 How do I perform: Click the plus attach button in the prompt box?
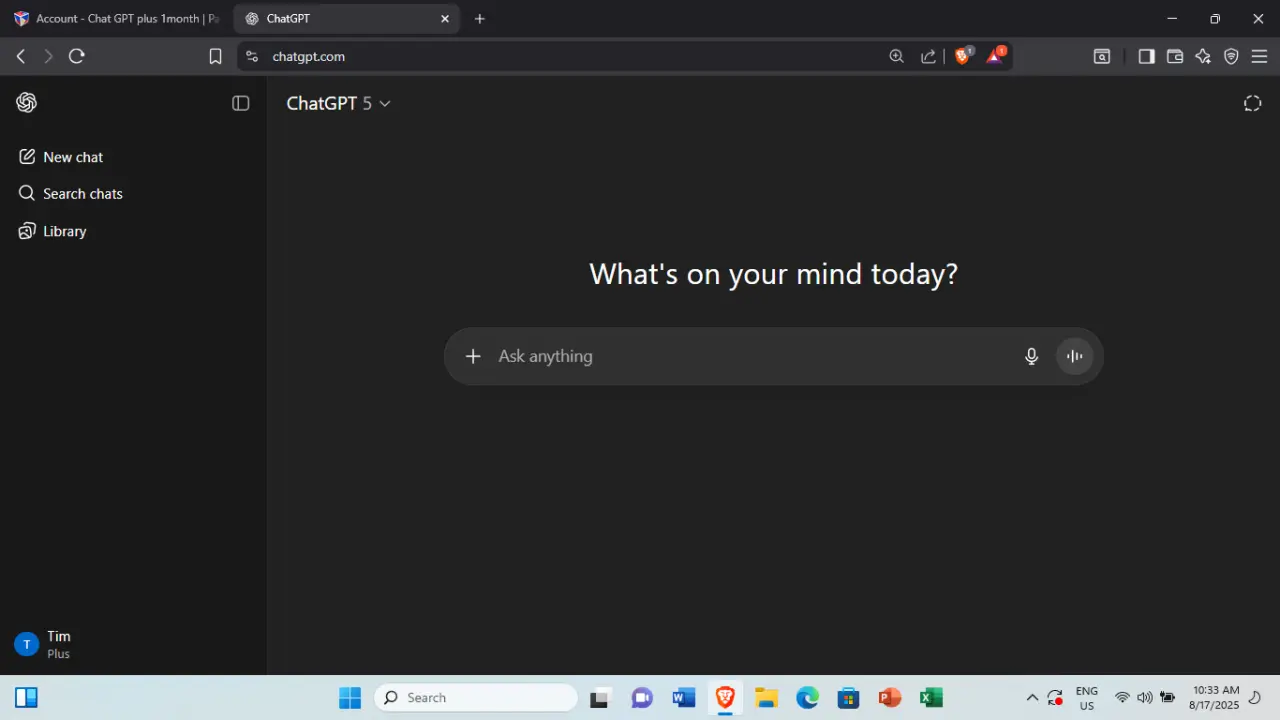(x=473, y=356)
